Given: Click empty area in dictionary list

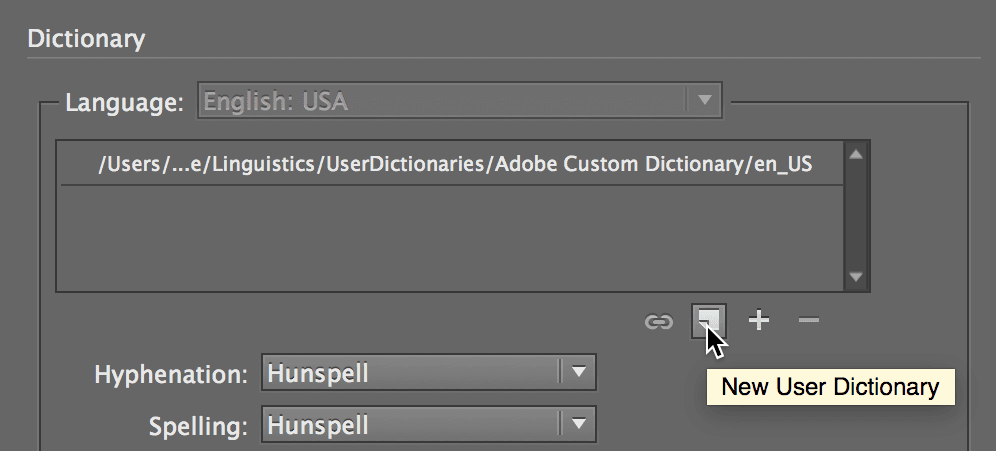Looking at the screenshot, I should pyautogui.click(x=452, y=238).
